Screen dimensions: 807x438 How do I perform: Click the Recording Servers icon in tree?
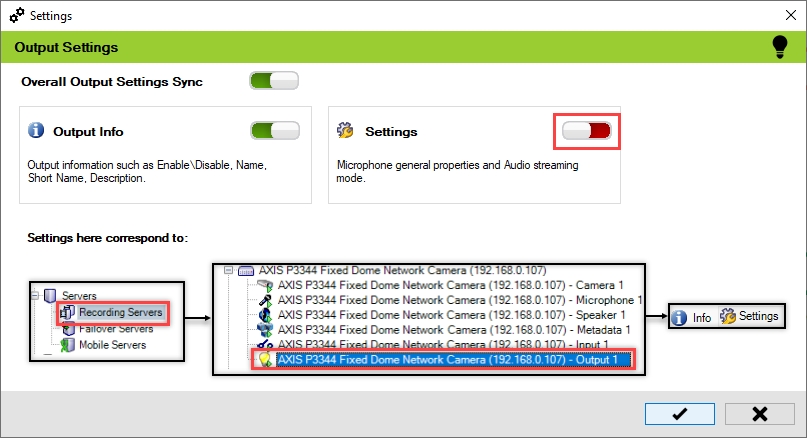pyautogui.click(x=68, y=313)
